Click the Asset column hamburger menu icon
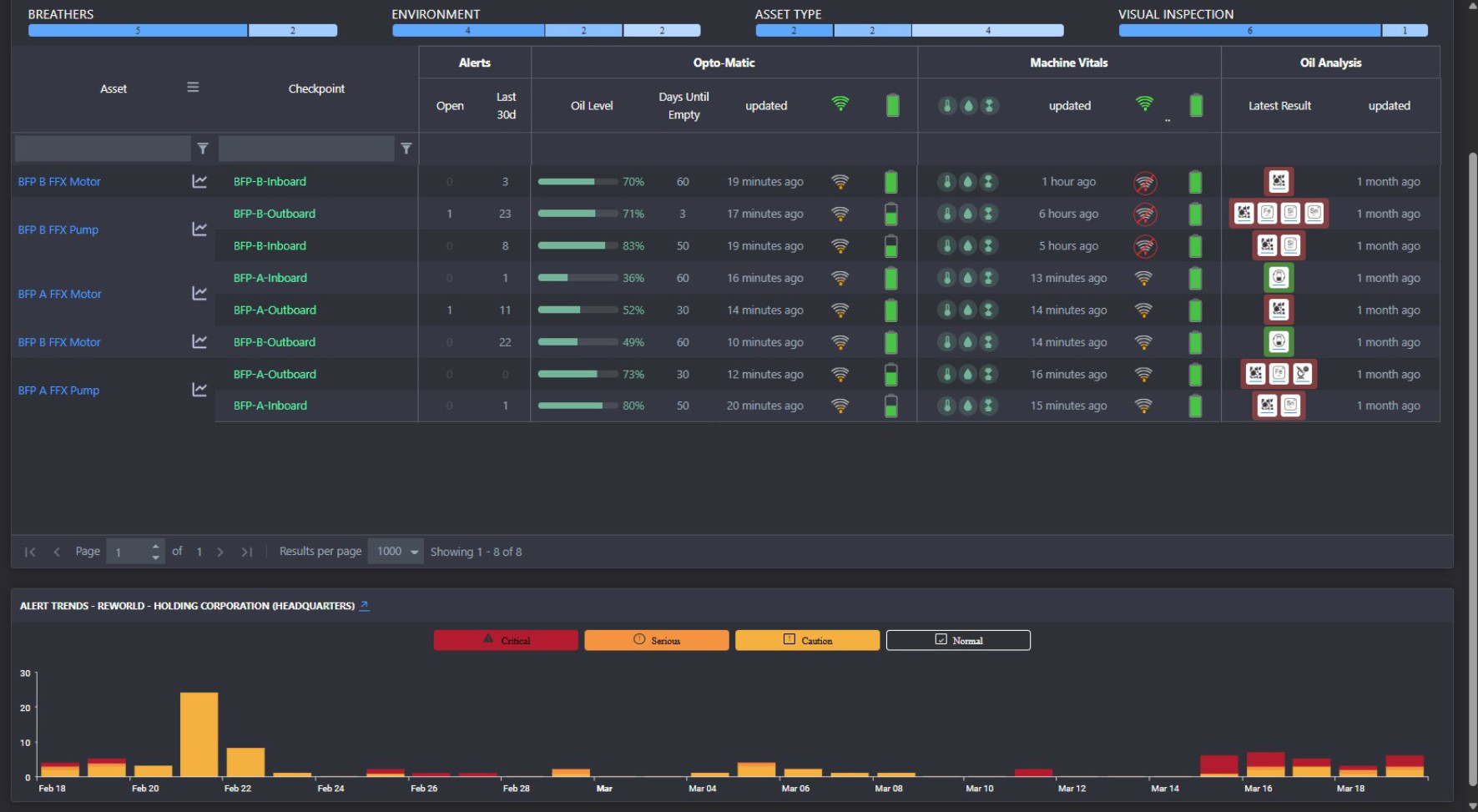Viewport: 1478px width, 812px height. pyautogui.click(x=193, y=88)
